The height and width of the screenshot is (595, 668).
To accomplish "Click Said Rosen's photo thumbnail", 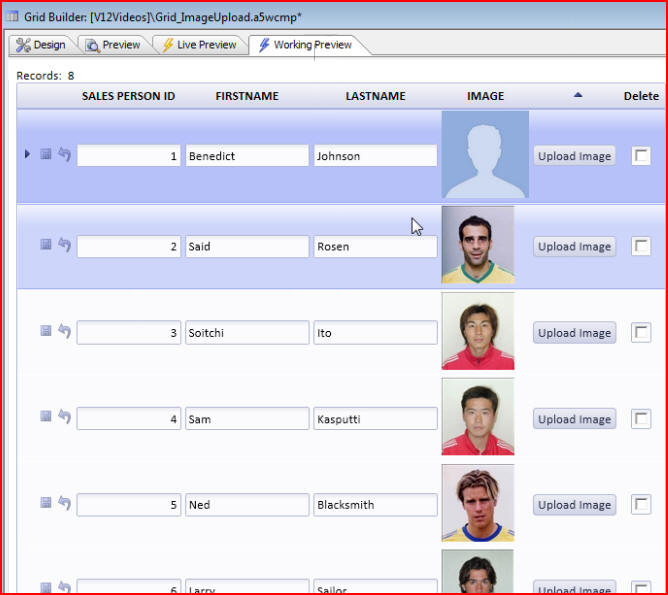I will (478, 245).
